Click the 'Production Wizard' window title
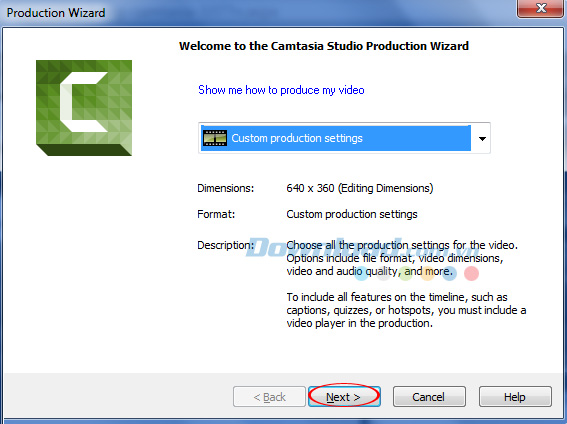Image resolution: width=567 pixels, height=424 pixels. (56, 13)
